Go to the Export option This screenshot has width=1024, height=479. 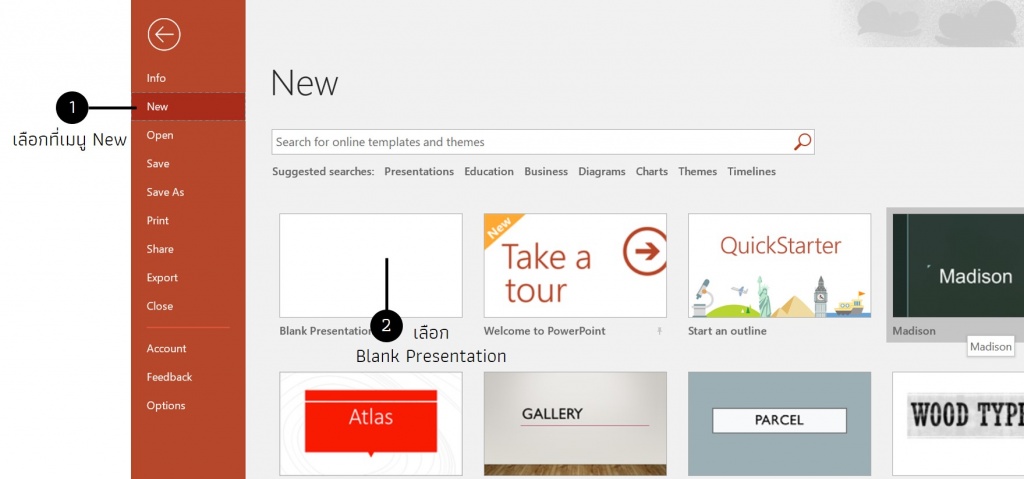pos(162,278)
